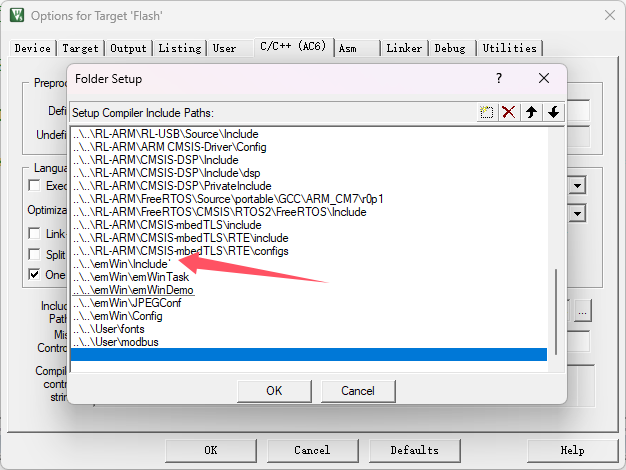
Task: Switch to the Target tab
Action: pyautogui.click(x=80, y=48)
